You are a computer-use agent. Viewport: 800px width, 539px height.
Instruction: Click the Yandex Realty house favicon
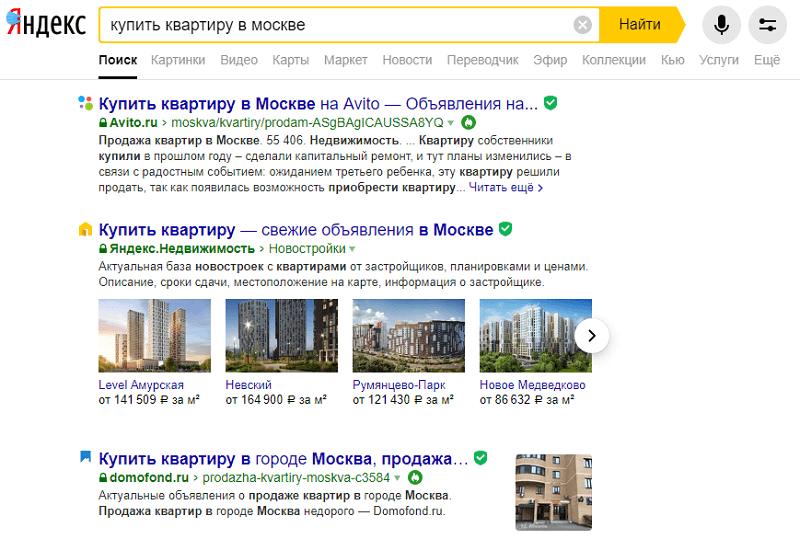tap(85, 229)
